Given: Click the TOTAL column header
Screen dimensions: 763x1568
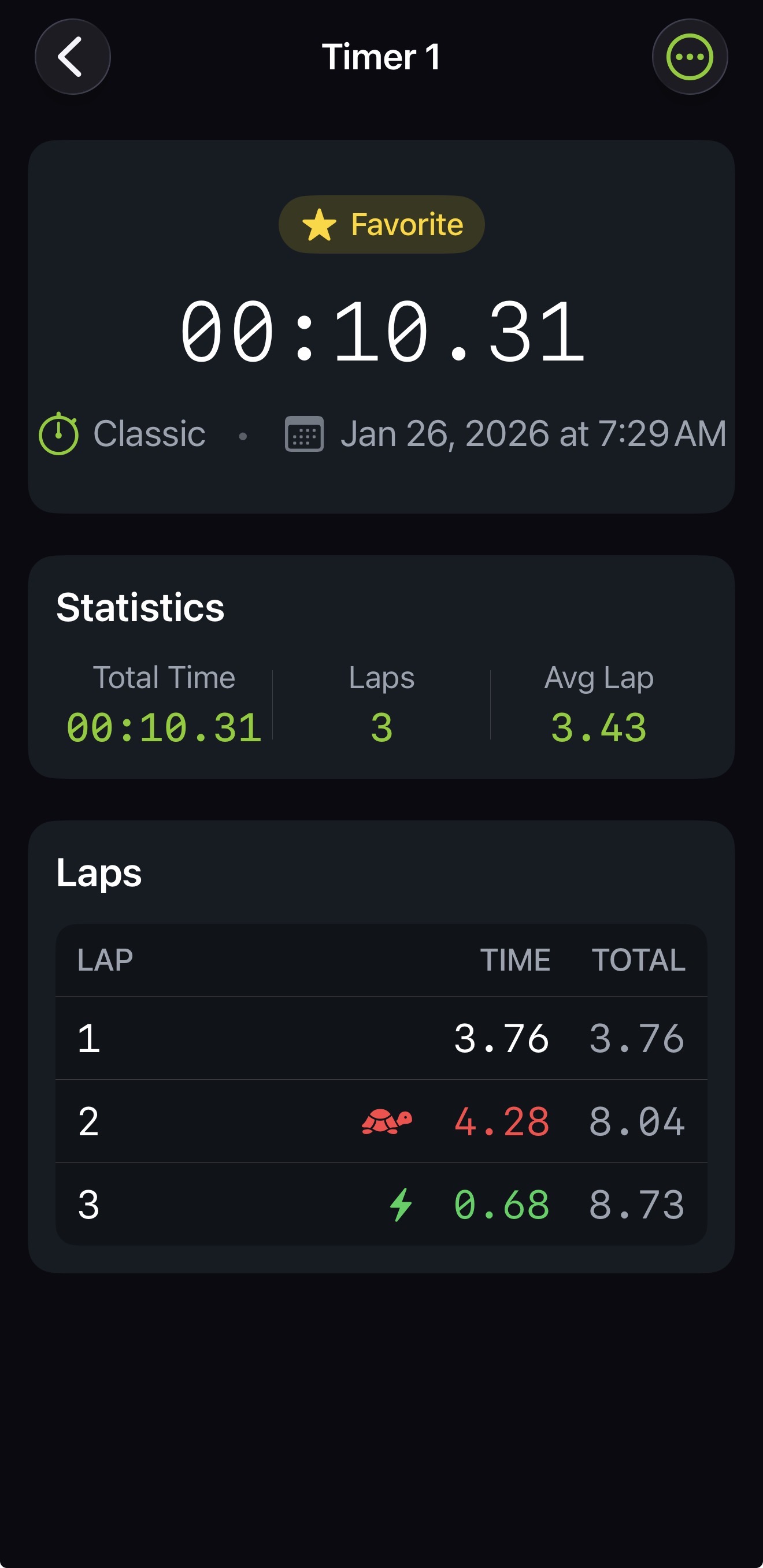Looking at the screenshot, I should pos(638,960).
